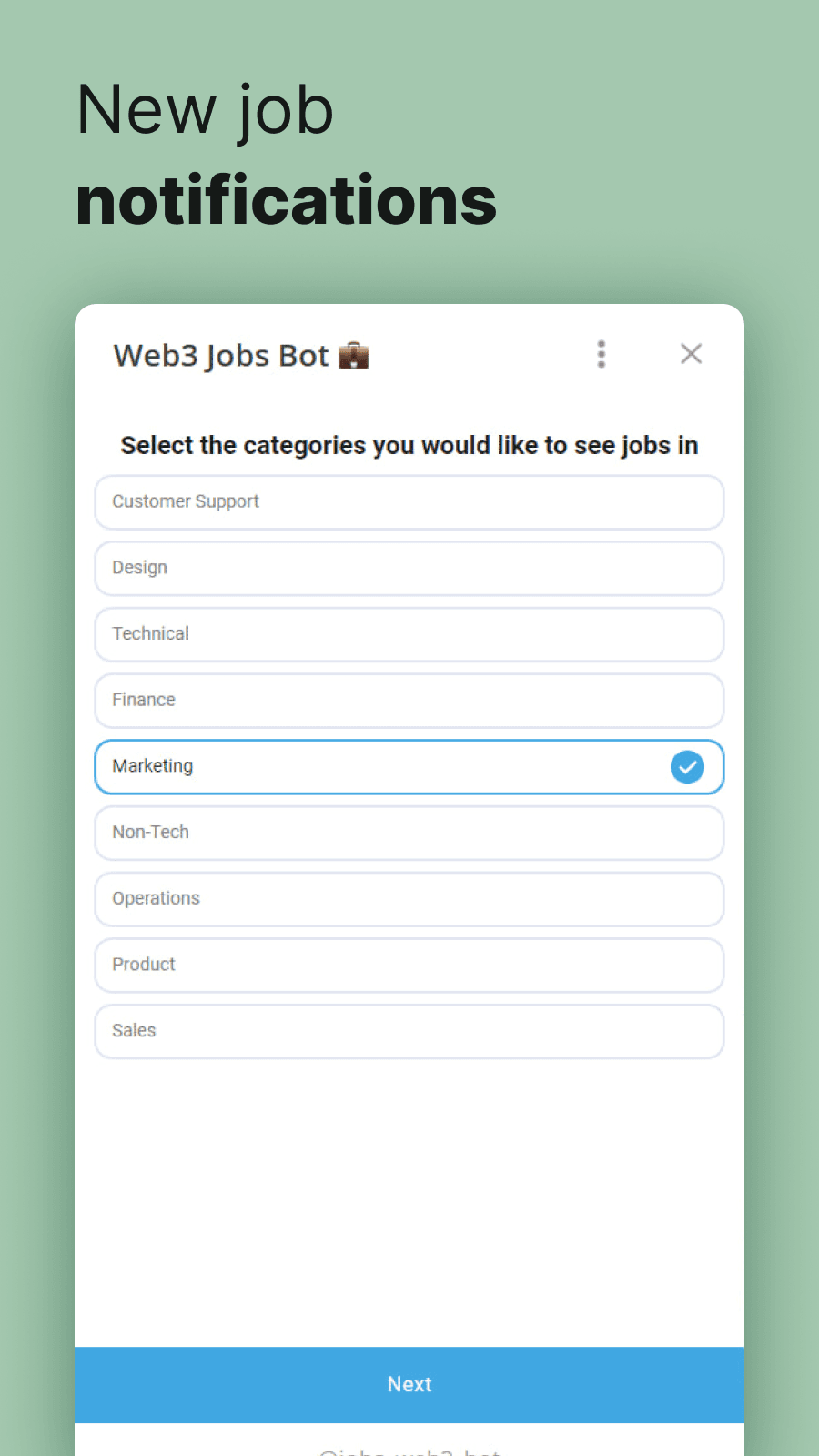Confirm choices with the blue Next bar
The image size is (819, 1456).
click(x=409, y=1384)
